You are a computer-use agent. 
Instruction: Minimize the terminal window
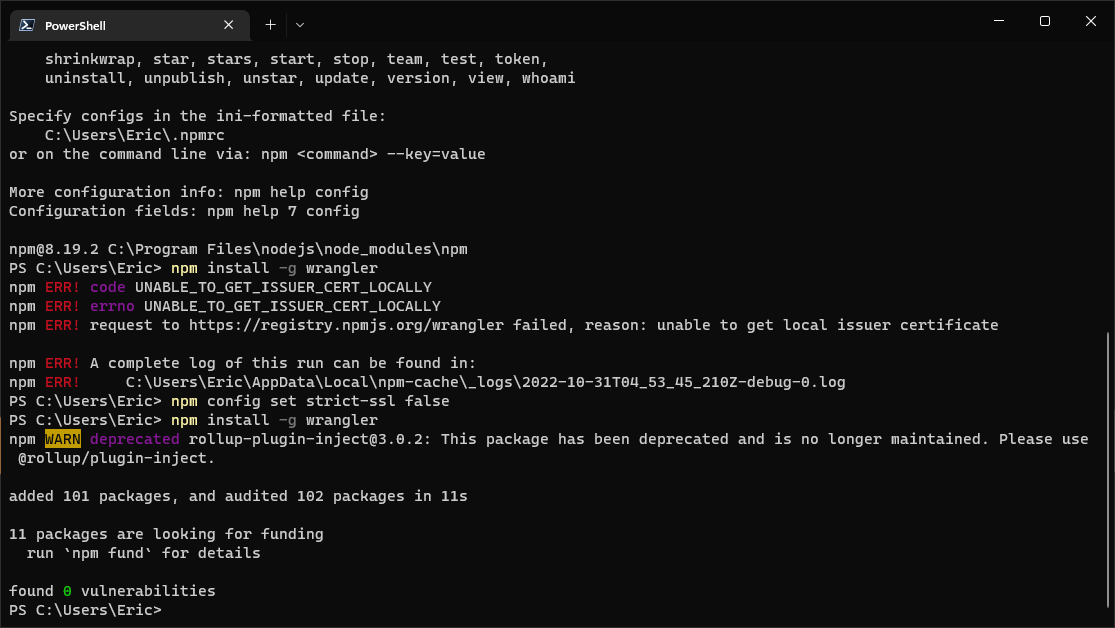(998, 21)
